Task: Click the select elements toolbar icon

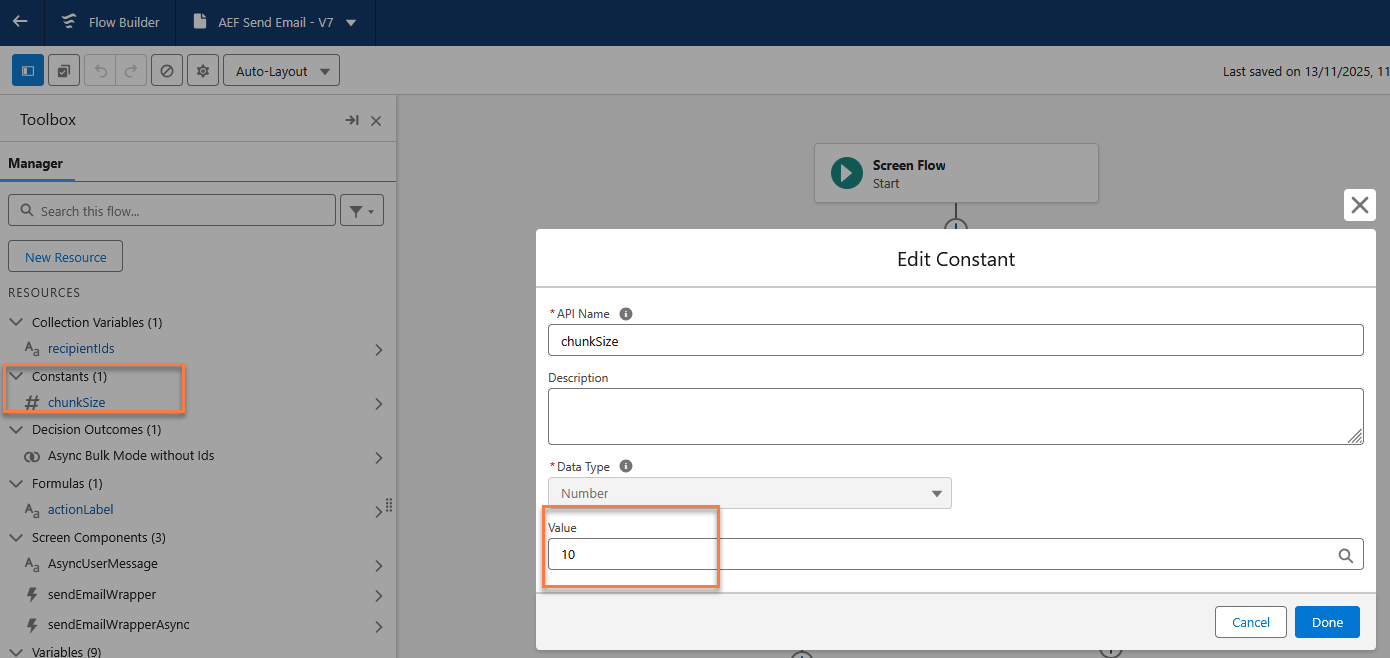Action: pyautogui.click(x=64, y=71)
